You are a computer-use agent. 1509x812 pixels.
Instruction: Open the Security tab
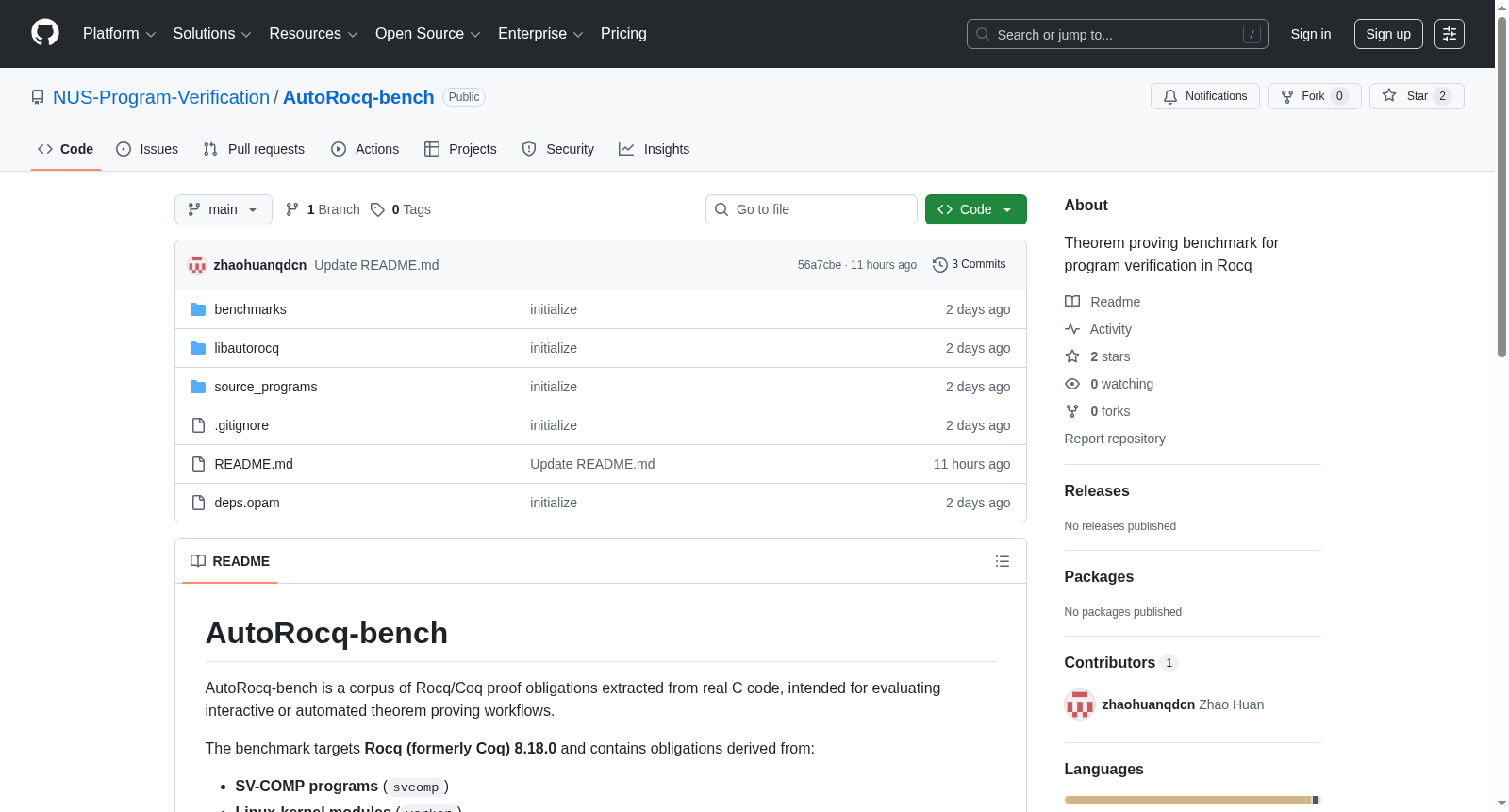point(558,149)
